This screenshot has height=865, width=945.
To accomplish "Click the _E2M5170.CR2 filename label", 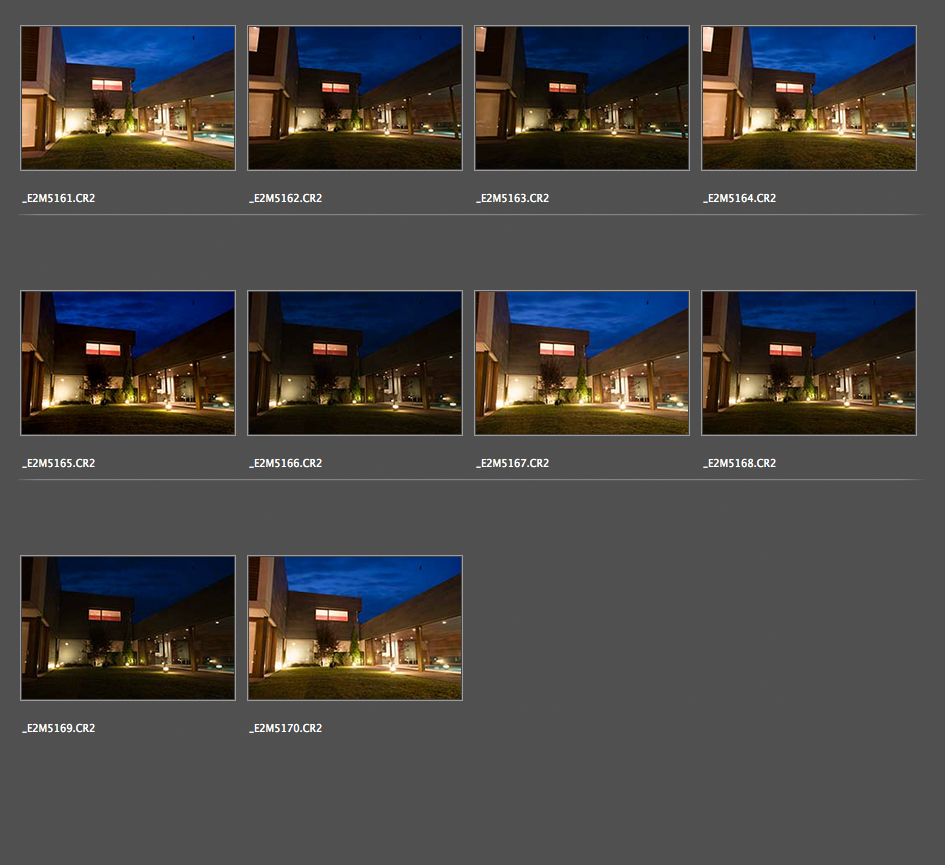I will [286, 729].
